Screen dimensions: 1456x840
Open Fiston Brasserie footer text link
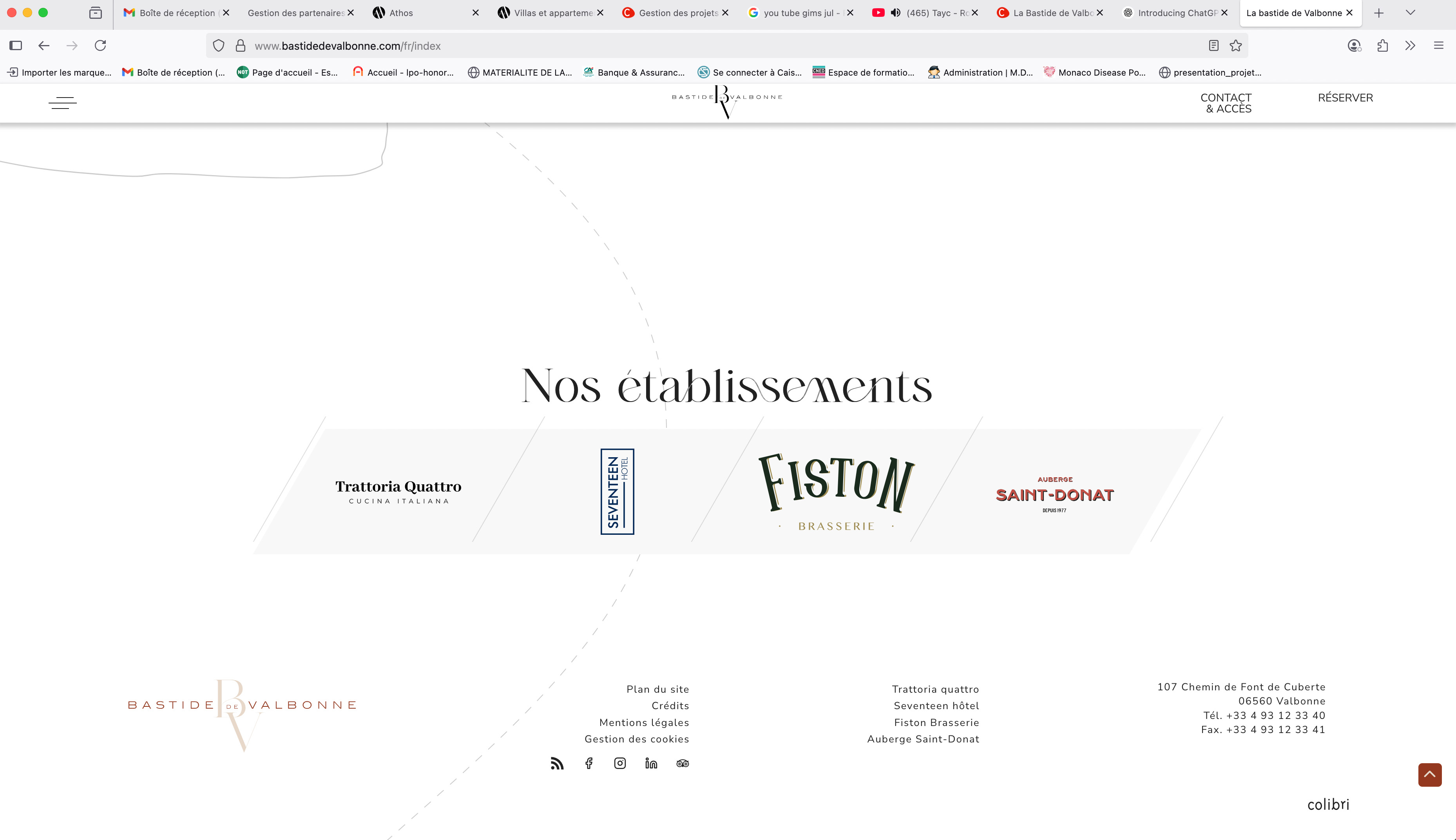pyautogui.click(x=937, y=722)
